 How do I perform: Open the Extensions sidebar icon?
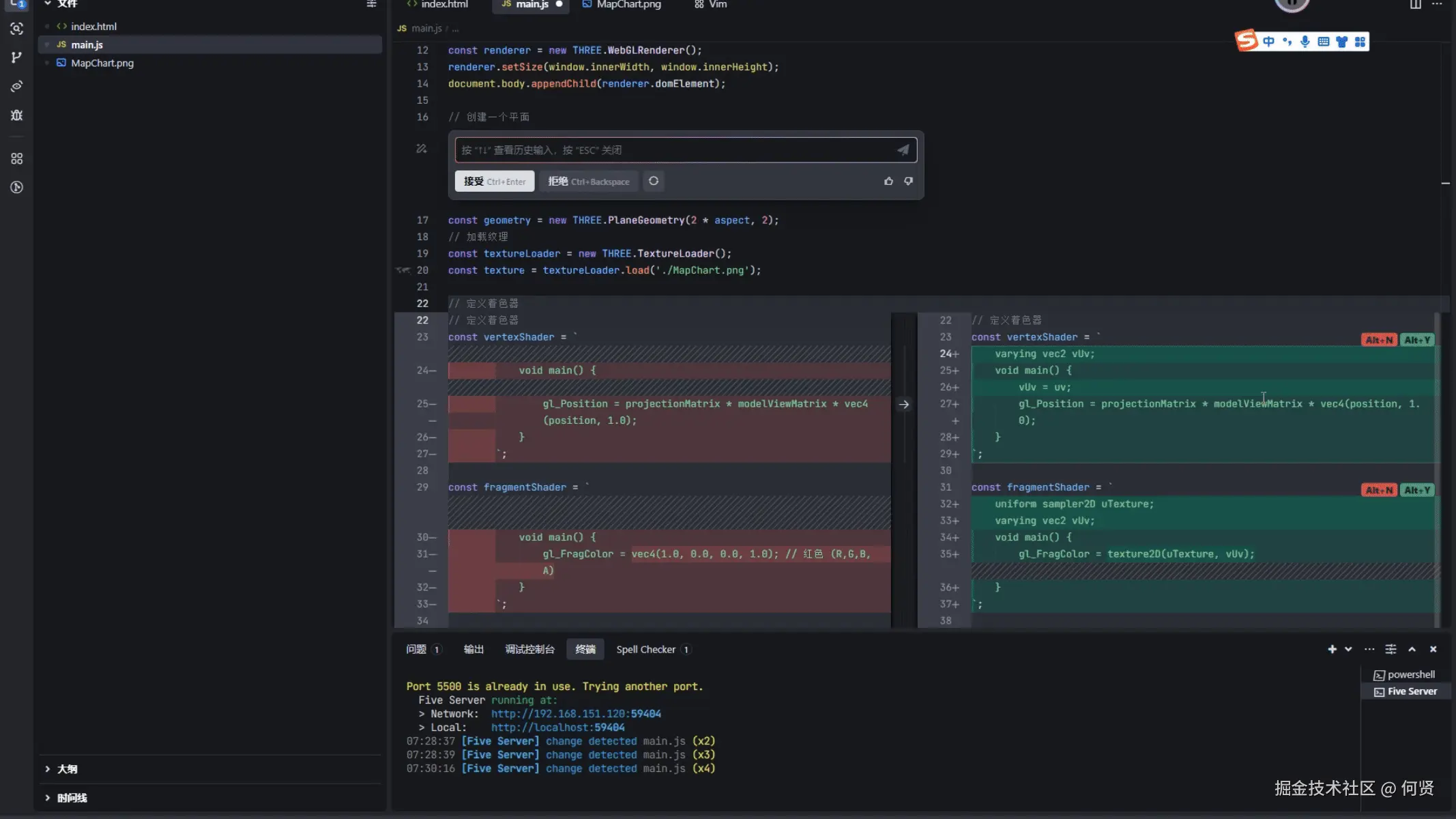point(16,158)
